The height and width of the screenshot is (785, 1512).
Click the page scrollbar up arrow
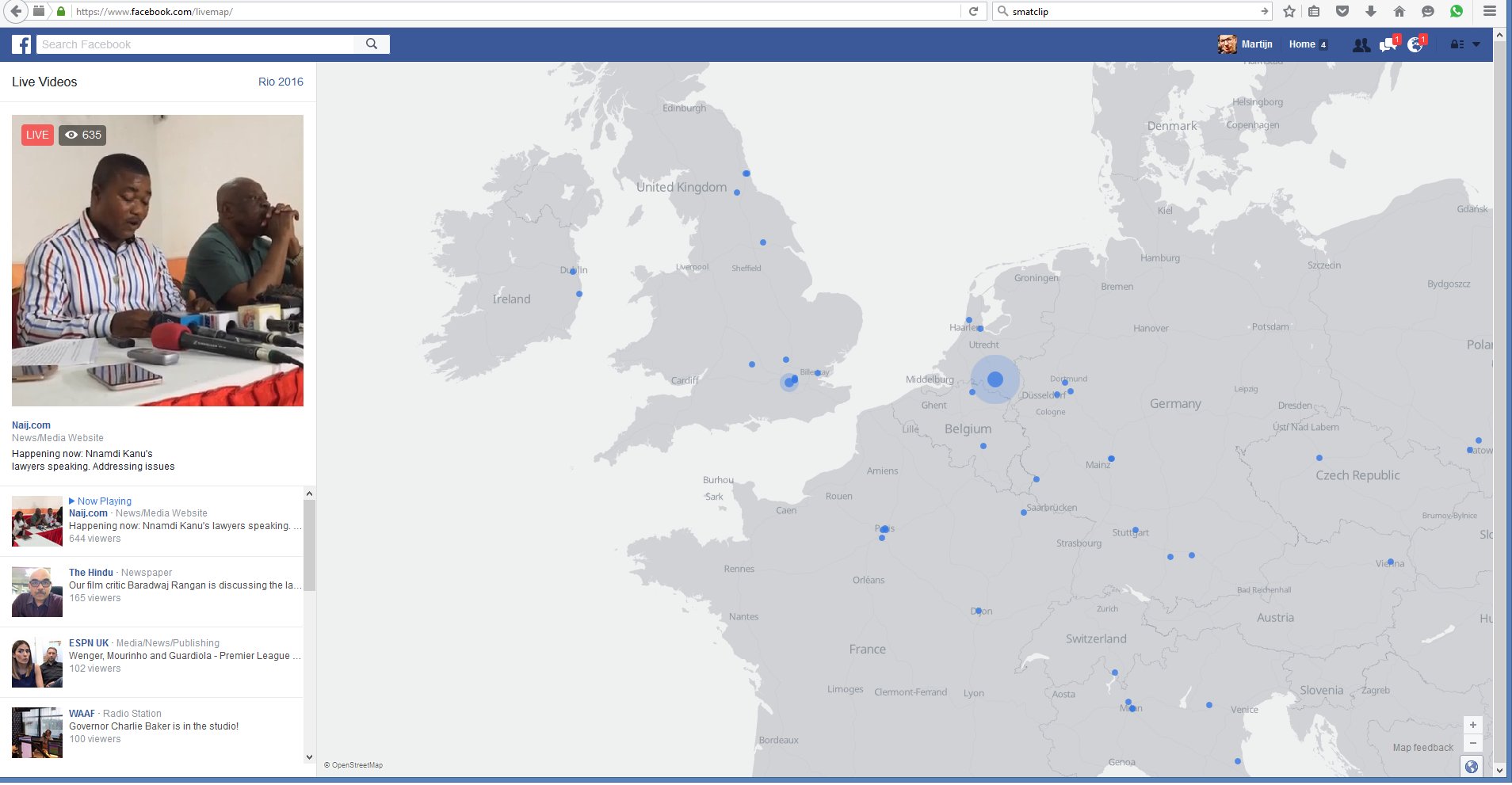coord(1499,36)
